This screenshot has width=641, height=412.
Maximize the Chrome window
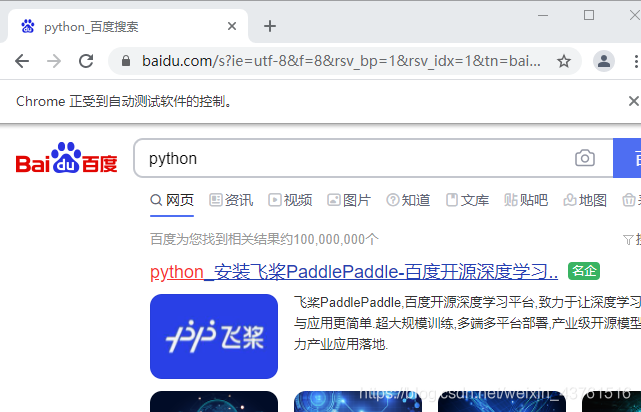tap(589, 16)
